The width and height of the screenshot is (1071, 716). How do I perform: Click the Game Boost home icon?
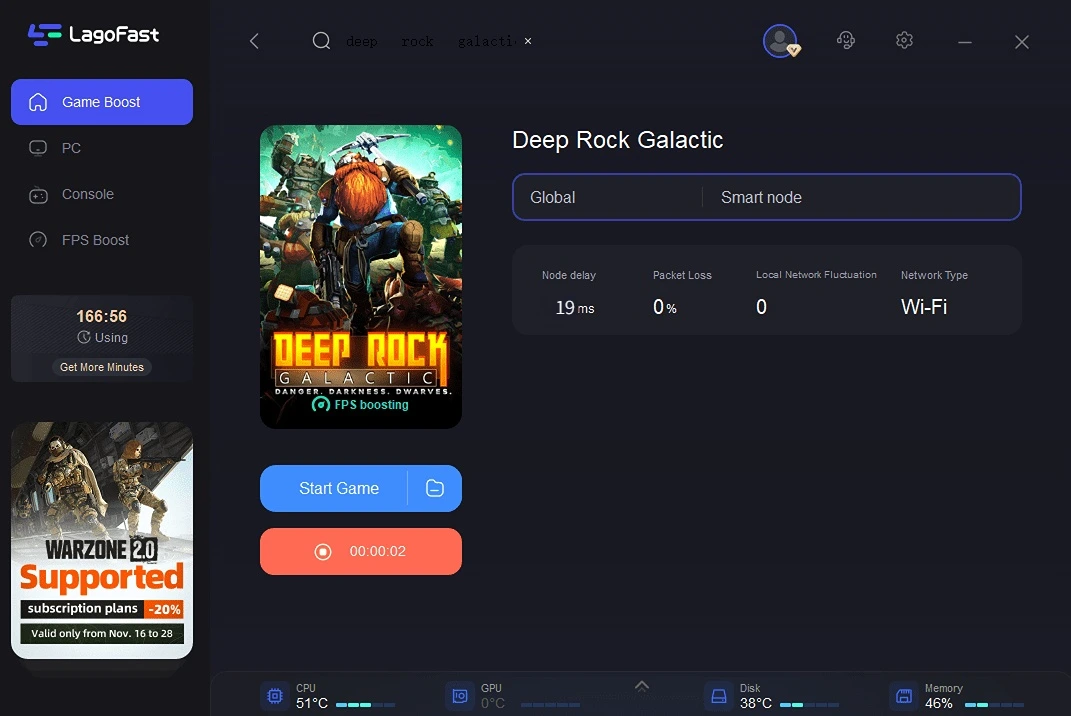[x=38, y=102]
